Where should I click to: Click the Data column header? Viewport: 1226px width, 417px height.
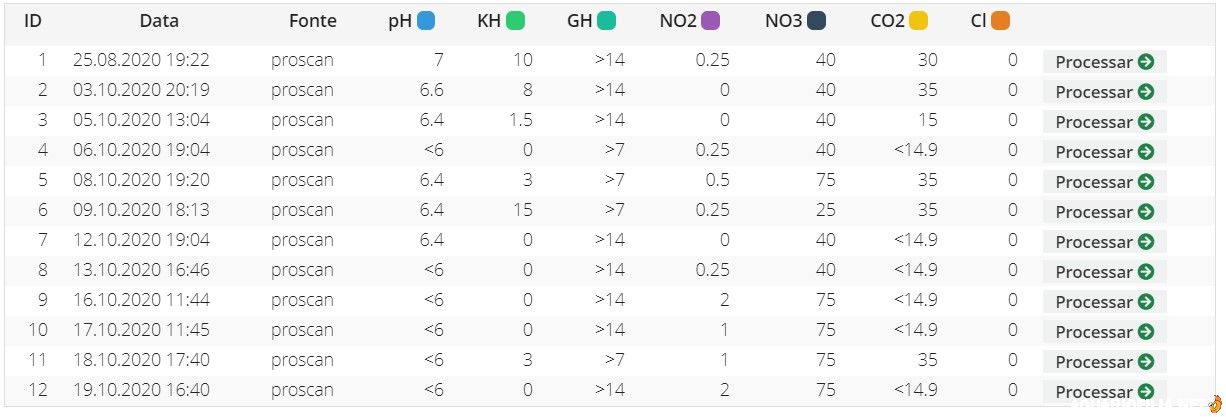tap(159, 20)
